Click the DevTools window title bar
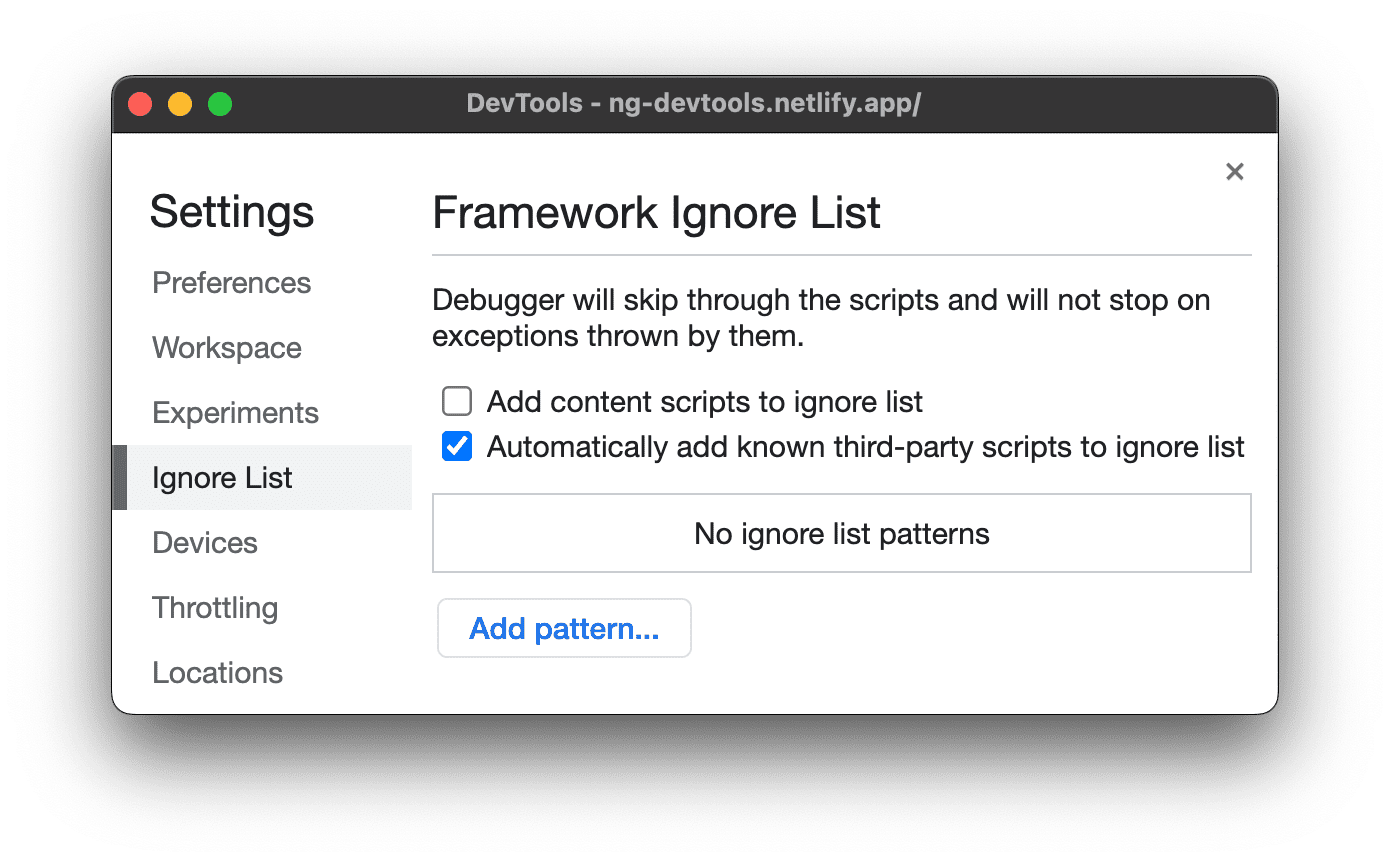The height and width of the screenshot is (862, 1390). tap(695, 103)
